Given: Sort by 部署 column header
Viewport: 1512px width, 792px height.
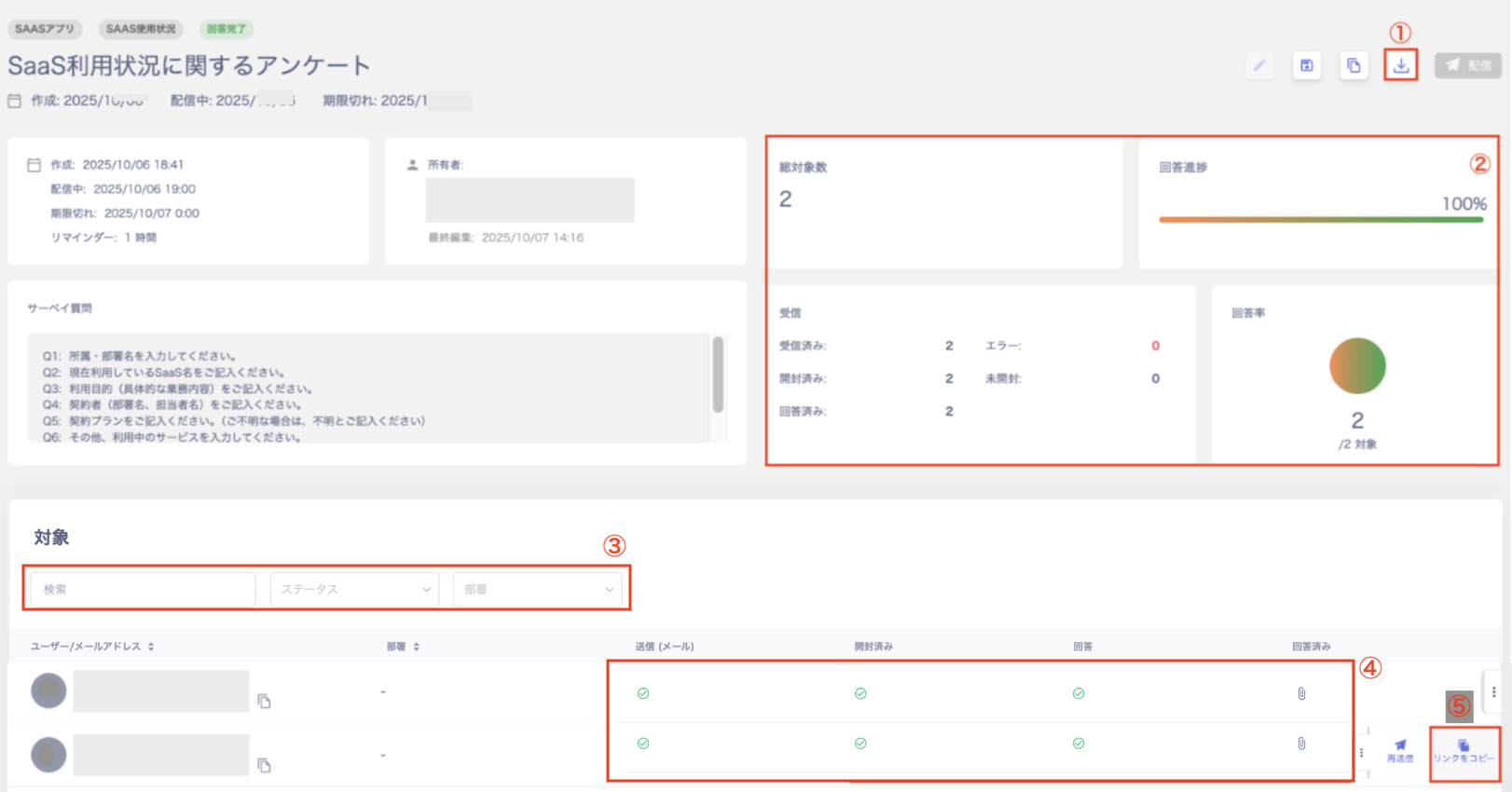Looking at the screenshot, I should click(404, 646).
